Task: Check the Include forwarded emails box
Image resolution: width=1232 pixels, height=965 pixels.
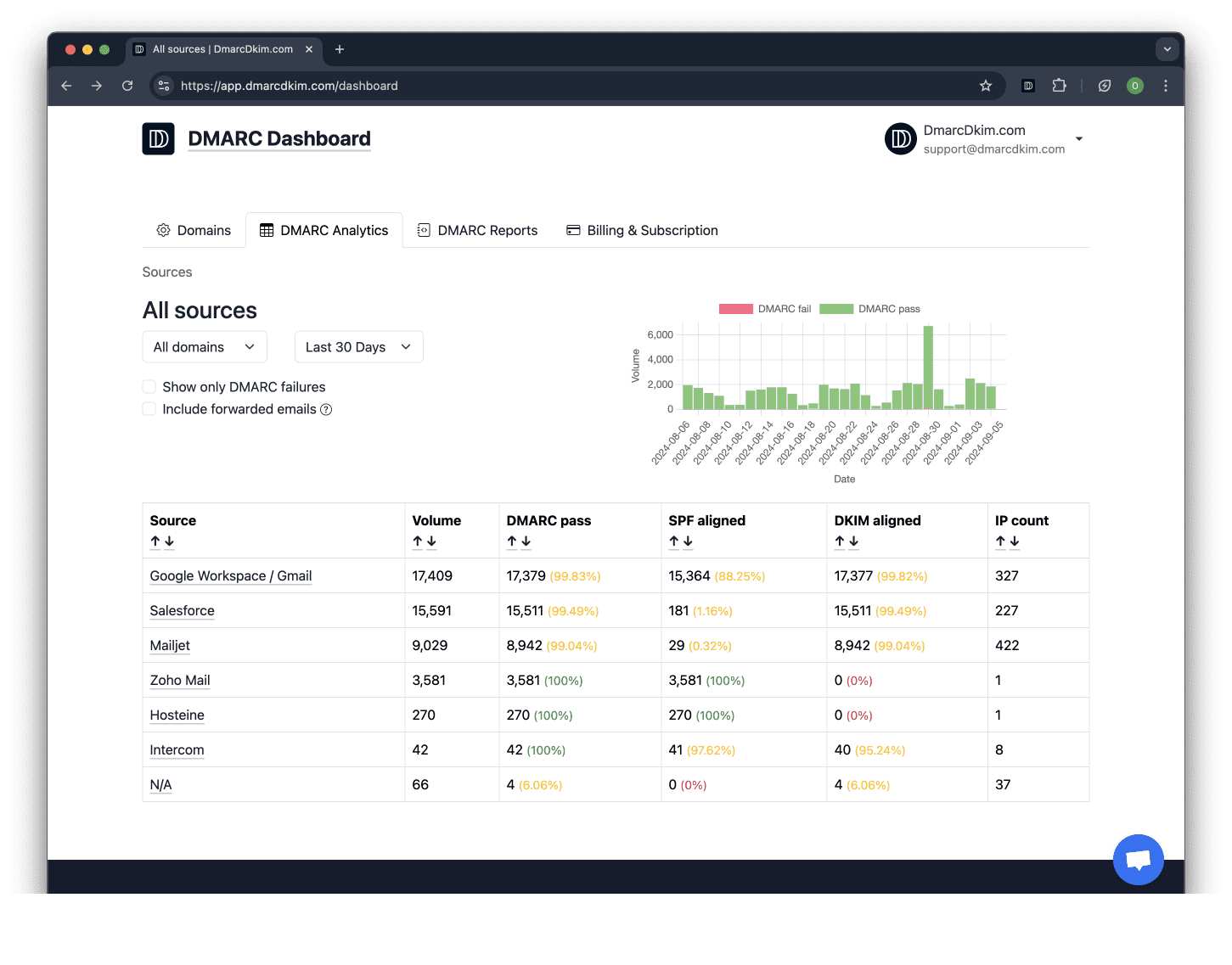Action: point(149,409)
